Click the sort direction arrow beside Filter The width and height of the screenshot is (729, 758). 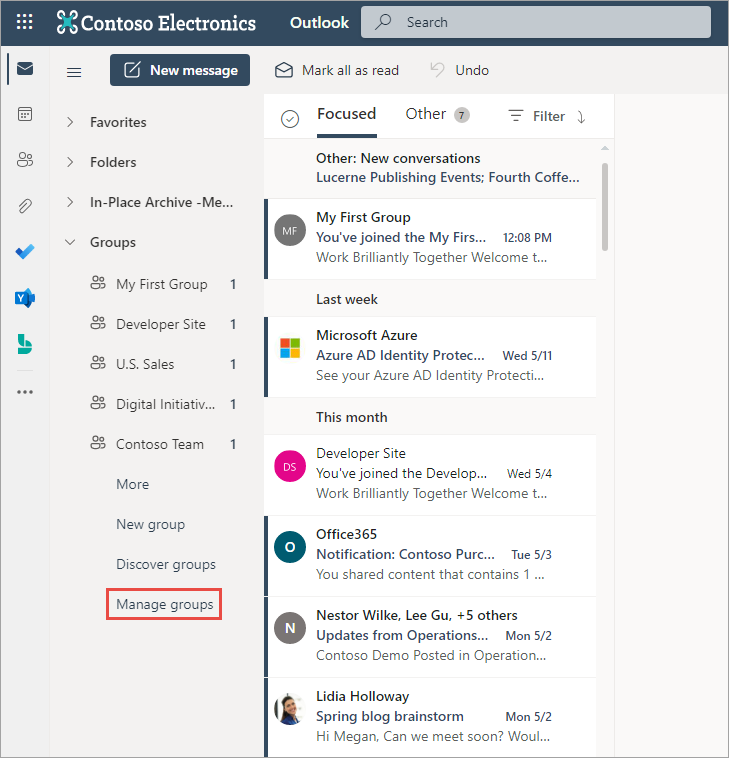[581, 117]
